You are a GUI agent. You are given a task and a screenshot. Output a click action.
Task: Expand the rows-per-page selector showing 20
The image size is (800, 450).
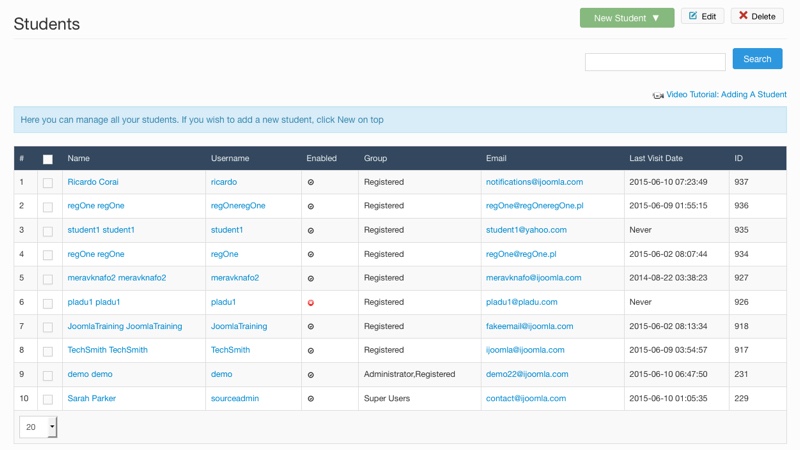click(x=38, y=427)
